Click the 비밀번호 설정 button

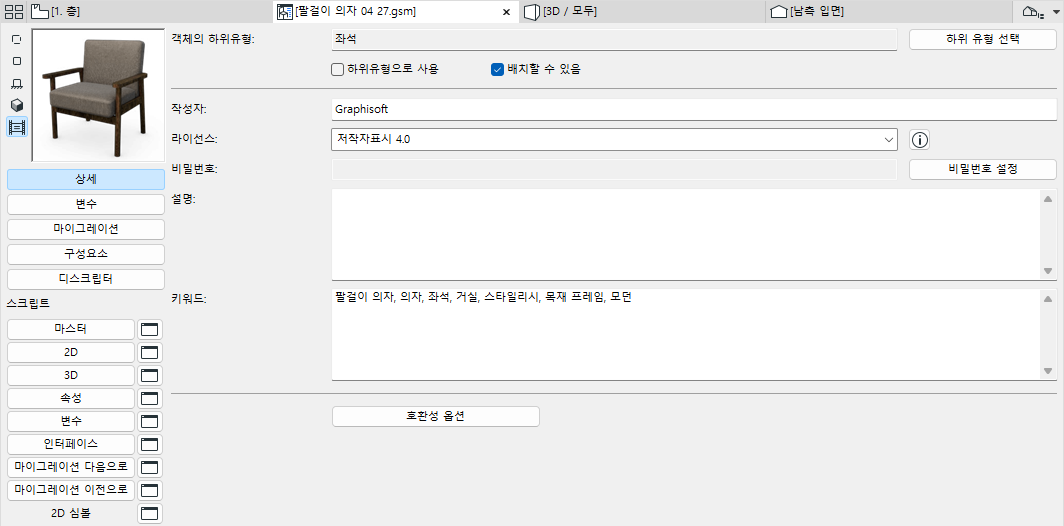[x=983, y=169]
